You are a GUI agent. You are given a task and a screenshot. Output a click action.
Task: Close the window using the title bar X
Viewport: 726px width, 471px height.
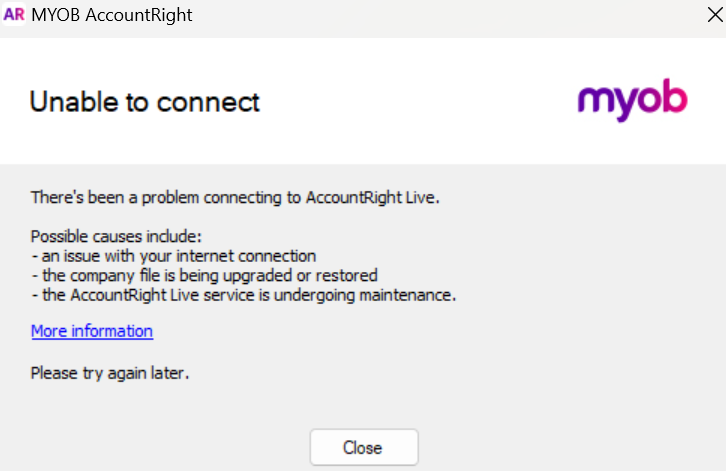pos(711,15)
